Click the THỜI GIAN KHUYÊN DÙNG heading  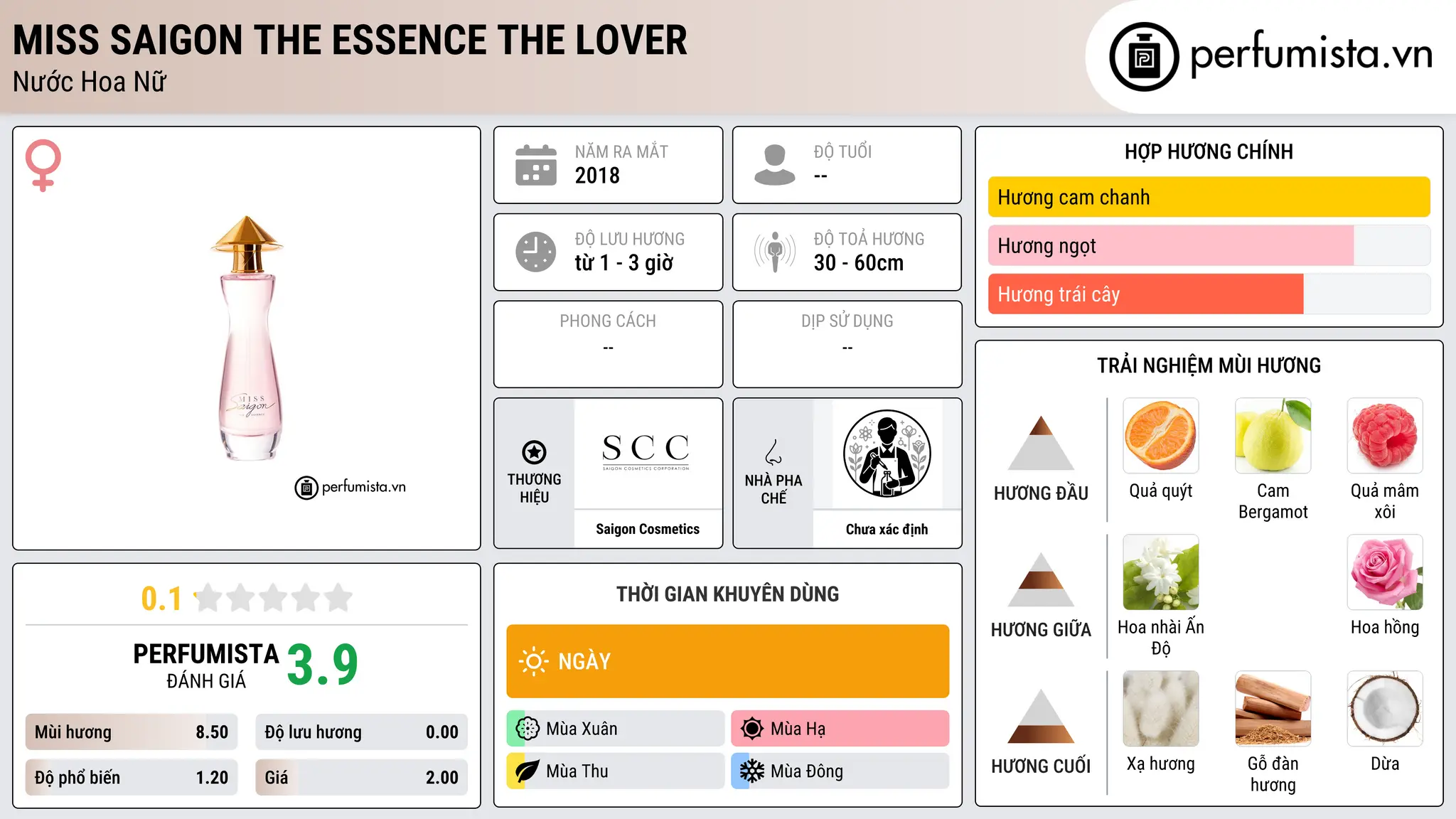point(727,594)
